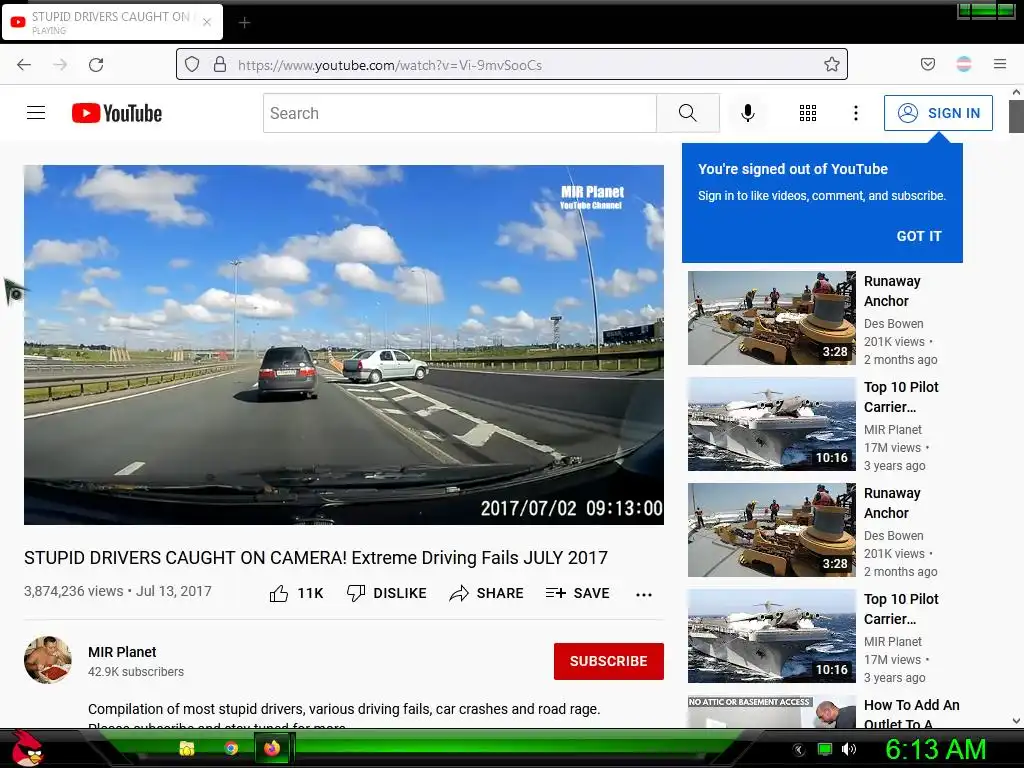Click the 11K like count
1024x768 pixels.
pos(310,593)
